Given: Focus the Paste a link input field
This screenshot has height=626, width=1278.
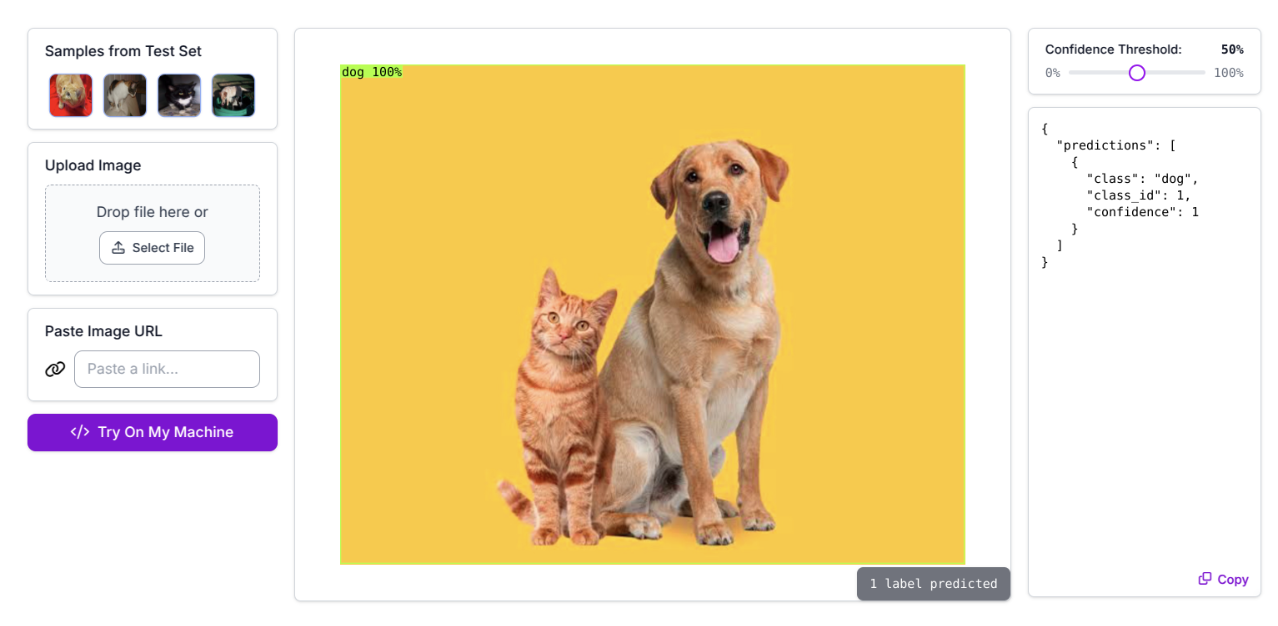Looking at the screenshot, I should pos(167,369).
